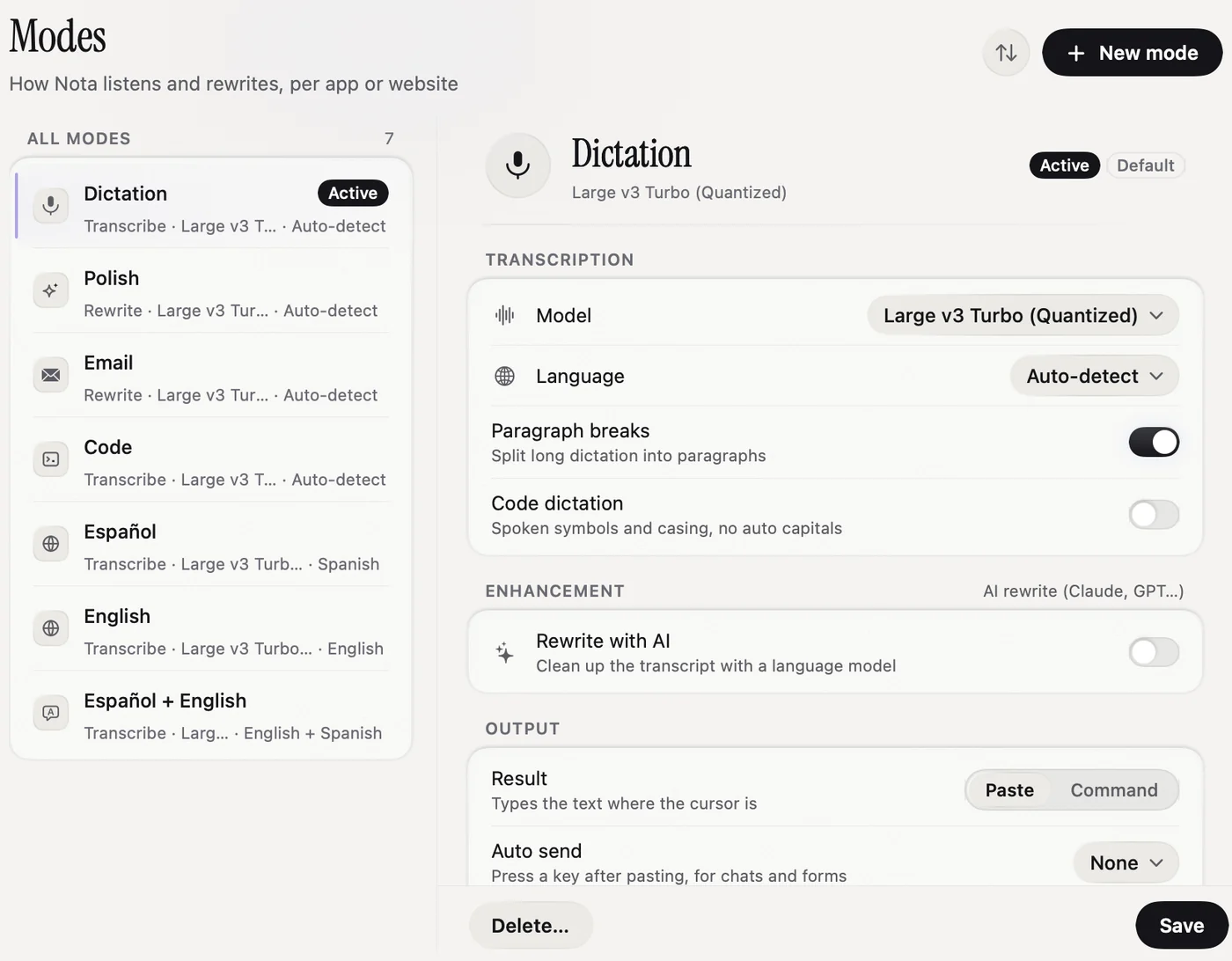Click the sparkle icon next to Polish
Image resolution: width=1232 pixels, height=961 pixels.
tap(51, 290)
